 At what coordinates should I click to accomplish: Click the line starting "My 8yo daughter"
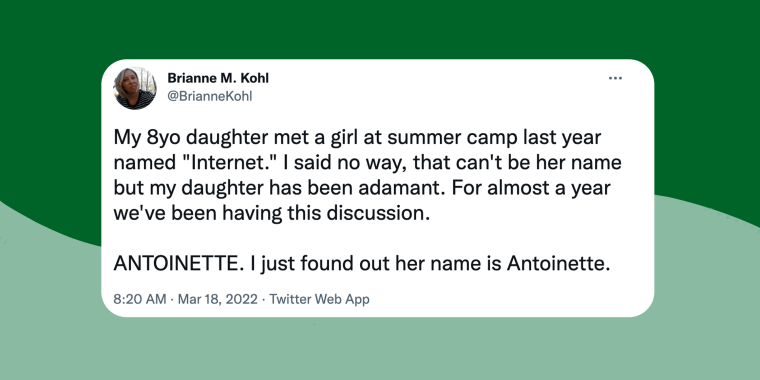click(357, 138)
